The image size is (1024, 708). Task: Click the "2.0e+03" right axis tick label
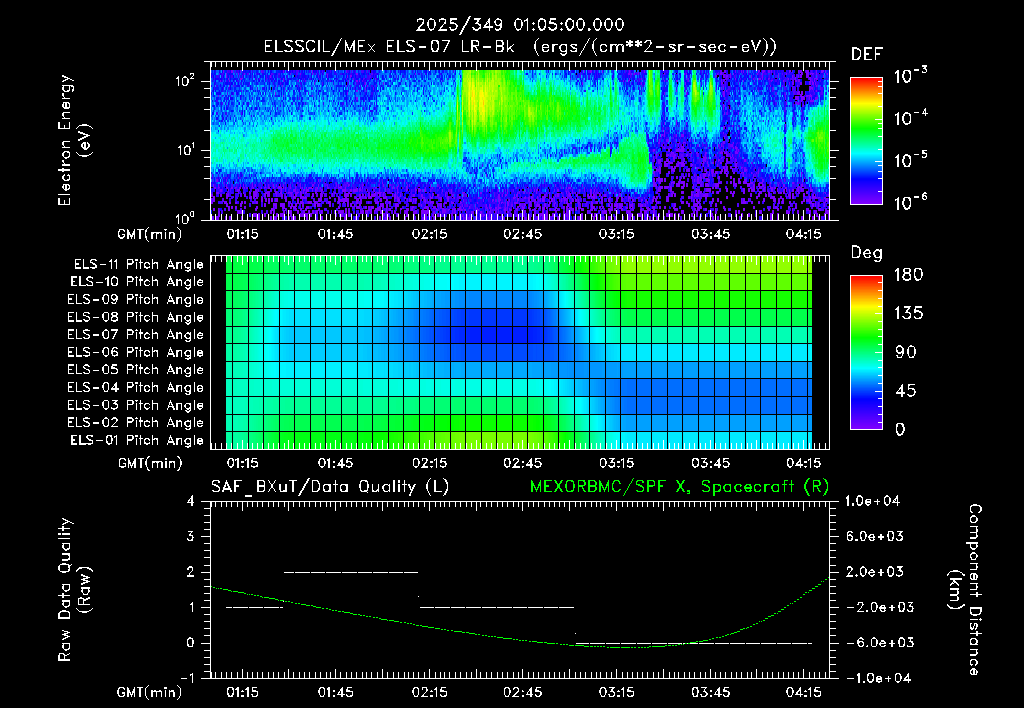click(875, 572)
